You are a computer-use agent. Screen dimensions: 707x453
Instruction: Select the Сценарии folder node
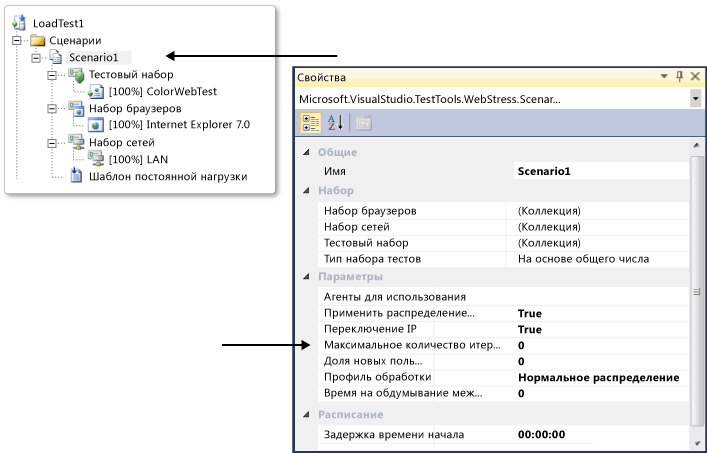point(75,41)
